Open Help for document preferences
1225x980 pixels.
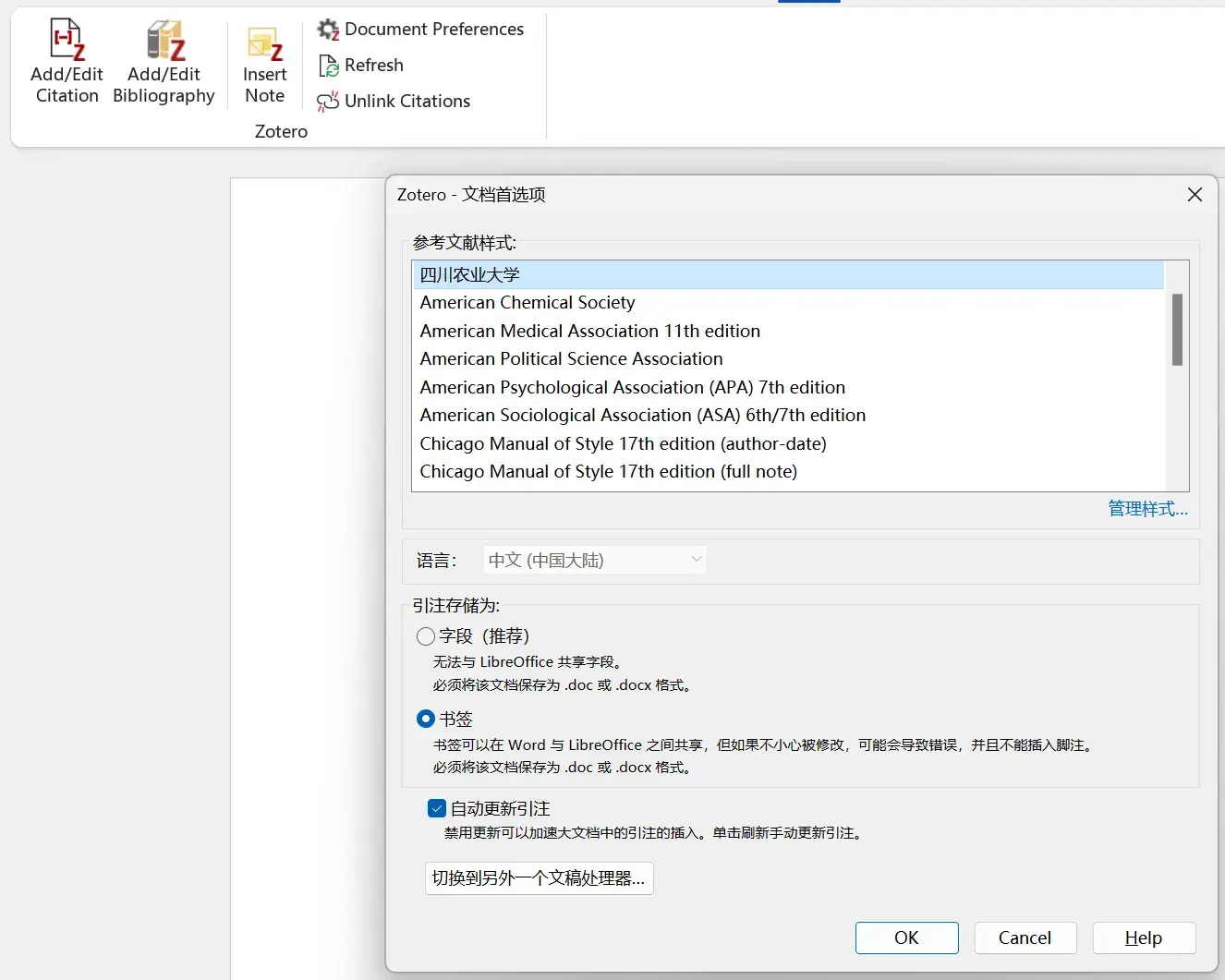[1144, 938]
